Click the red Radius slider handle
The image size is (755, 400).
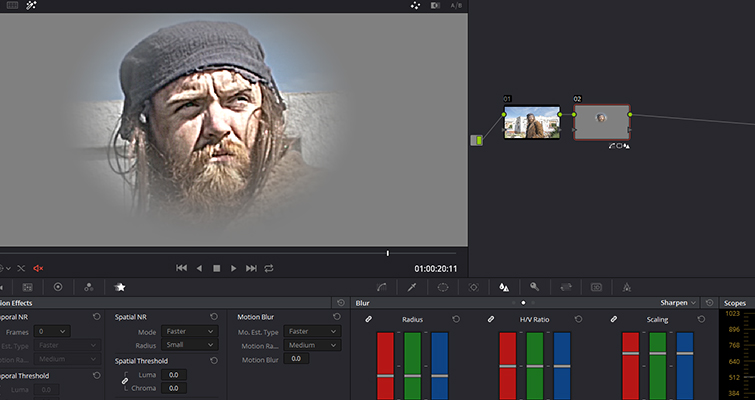coord(385,375)
